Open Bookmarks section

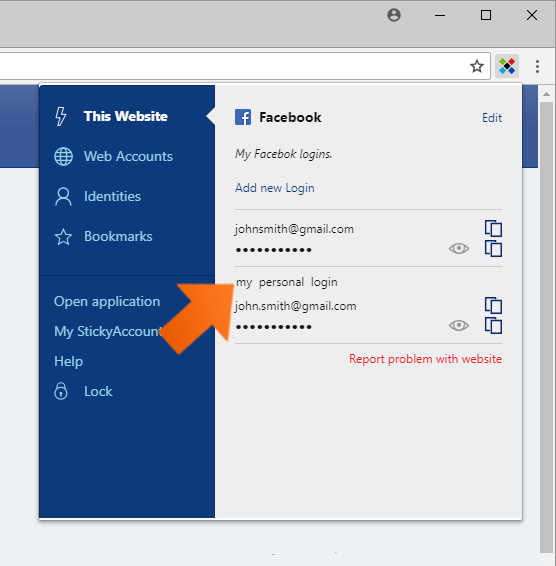[103, 236]
